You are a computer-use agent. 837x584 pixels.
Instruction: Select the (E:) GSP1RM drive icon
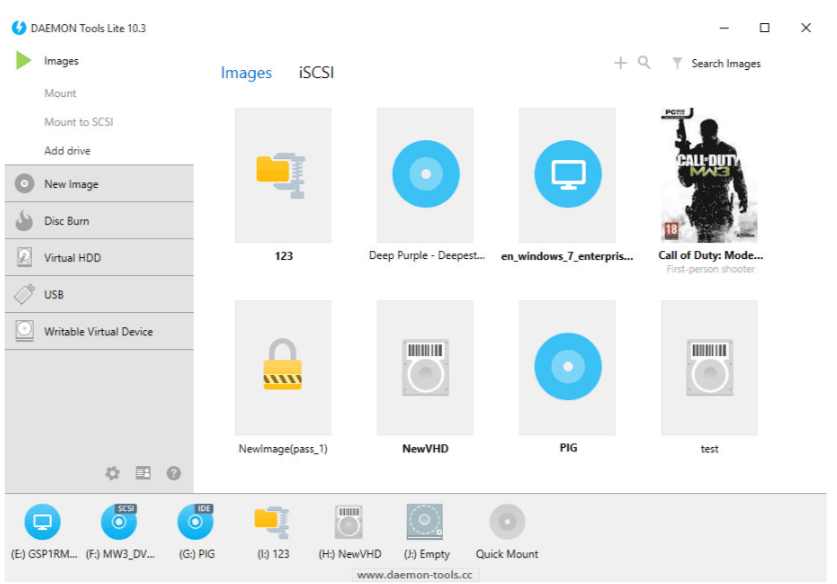pos(42,522)
